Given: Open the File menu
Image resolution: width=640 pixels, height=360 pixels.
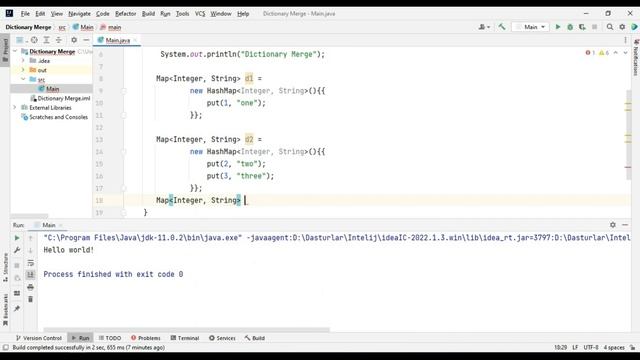Looking at the screenshot, I should pyautogui.click(x=25, y=13).
